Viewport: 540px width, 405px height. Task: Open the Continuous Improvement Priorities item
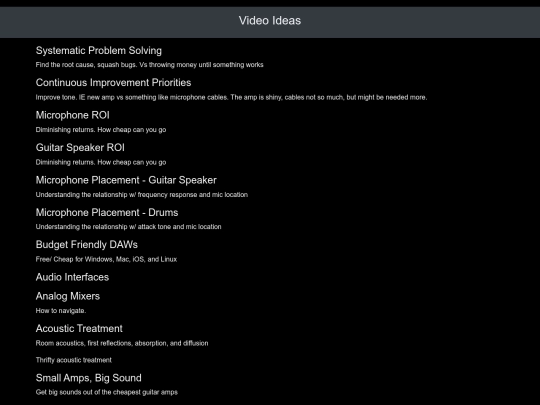point(113,83)
